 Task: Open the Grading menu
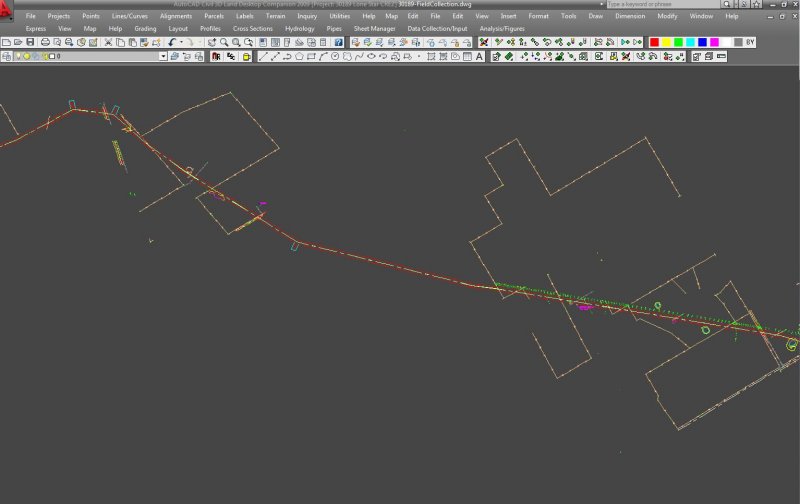[x=145, y=29]
